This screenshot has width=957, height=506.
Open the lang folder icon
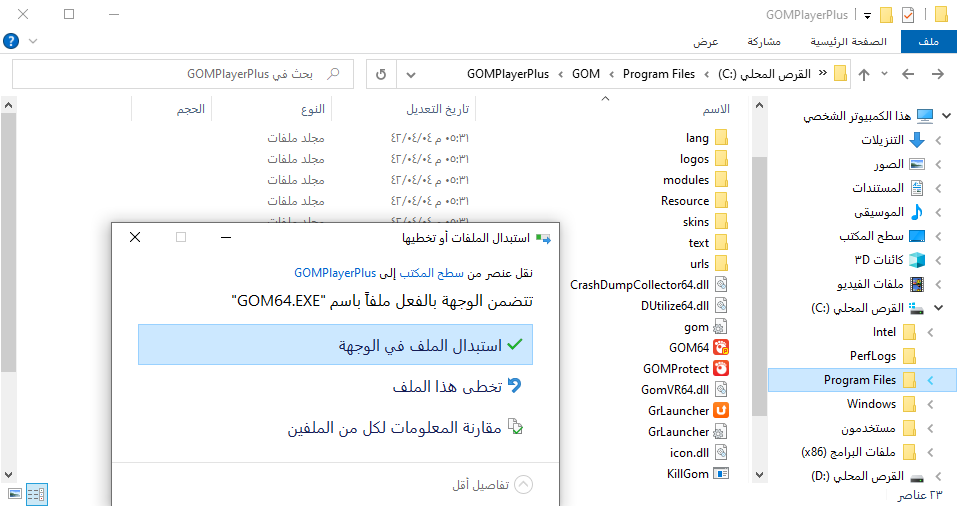pyautogui.click(x=721, y=138)
